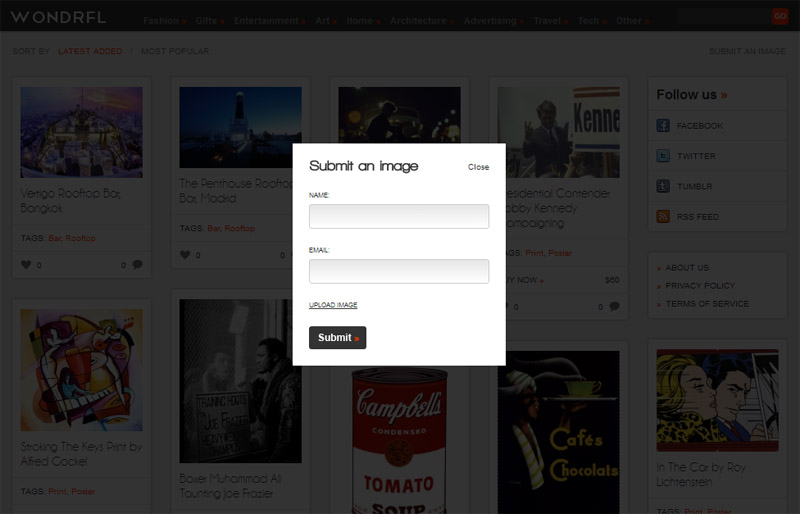This screenshot has height=514, width=800.
Task: Click Stroking The Keys Print title
Action: 81,454
